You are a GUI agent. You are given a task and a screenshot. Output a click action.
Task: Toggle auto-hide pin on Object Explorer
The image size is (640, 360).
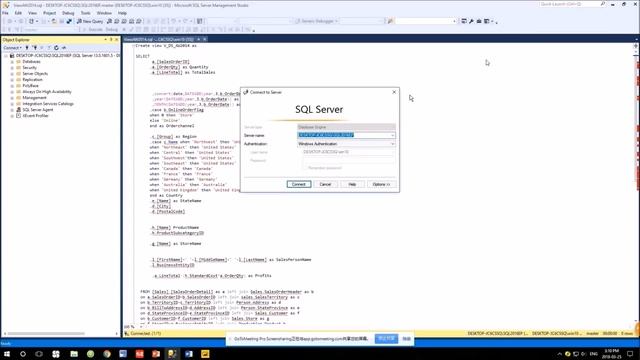(111, 40)
